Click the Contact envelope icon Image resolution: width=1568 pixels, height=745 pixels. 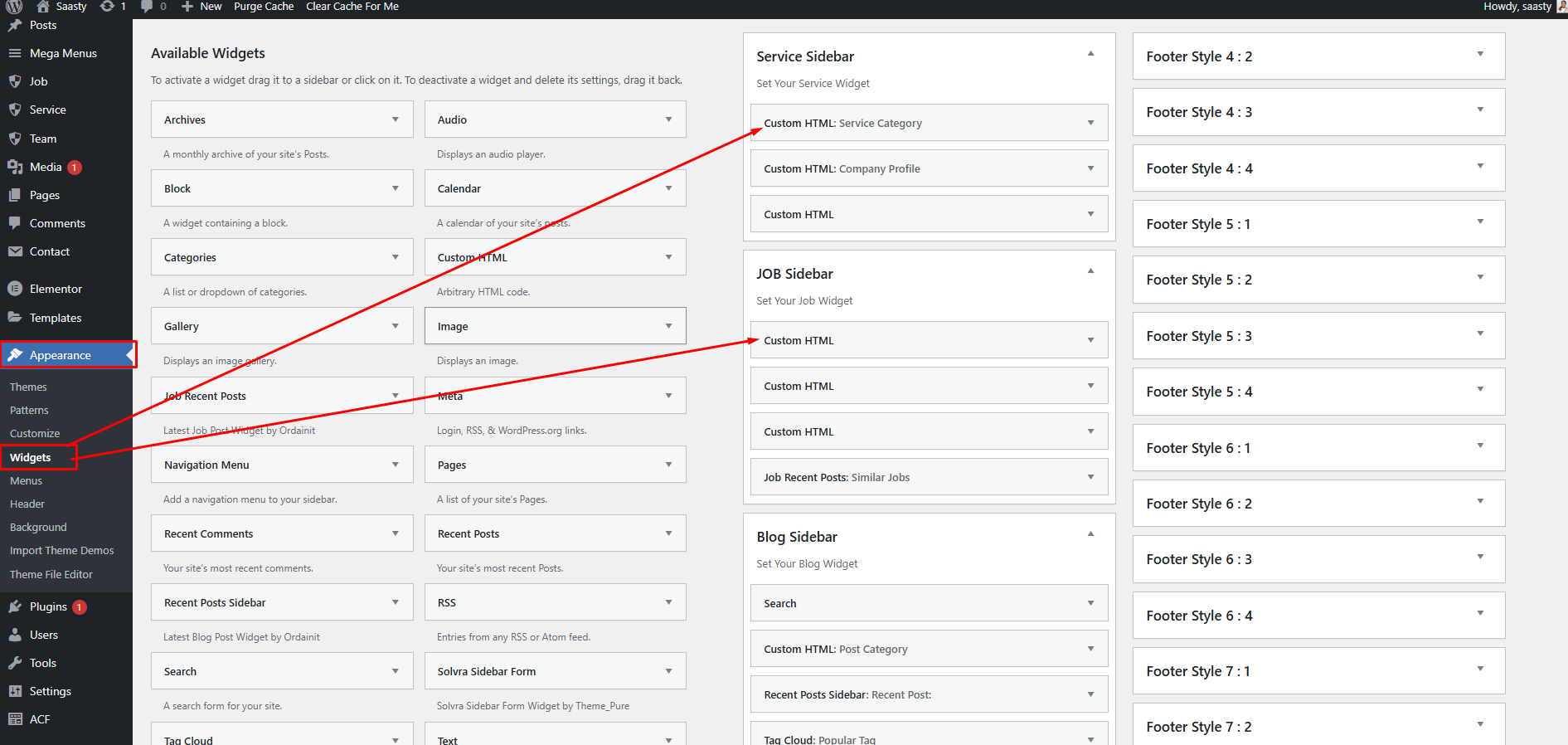(x=15, y=251)
